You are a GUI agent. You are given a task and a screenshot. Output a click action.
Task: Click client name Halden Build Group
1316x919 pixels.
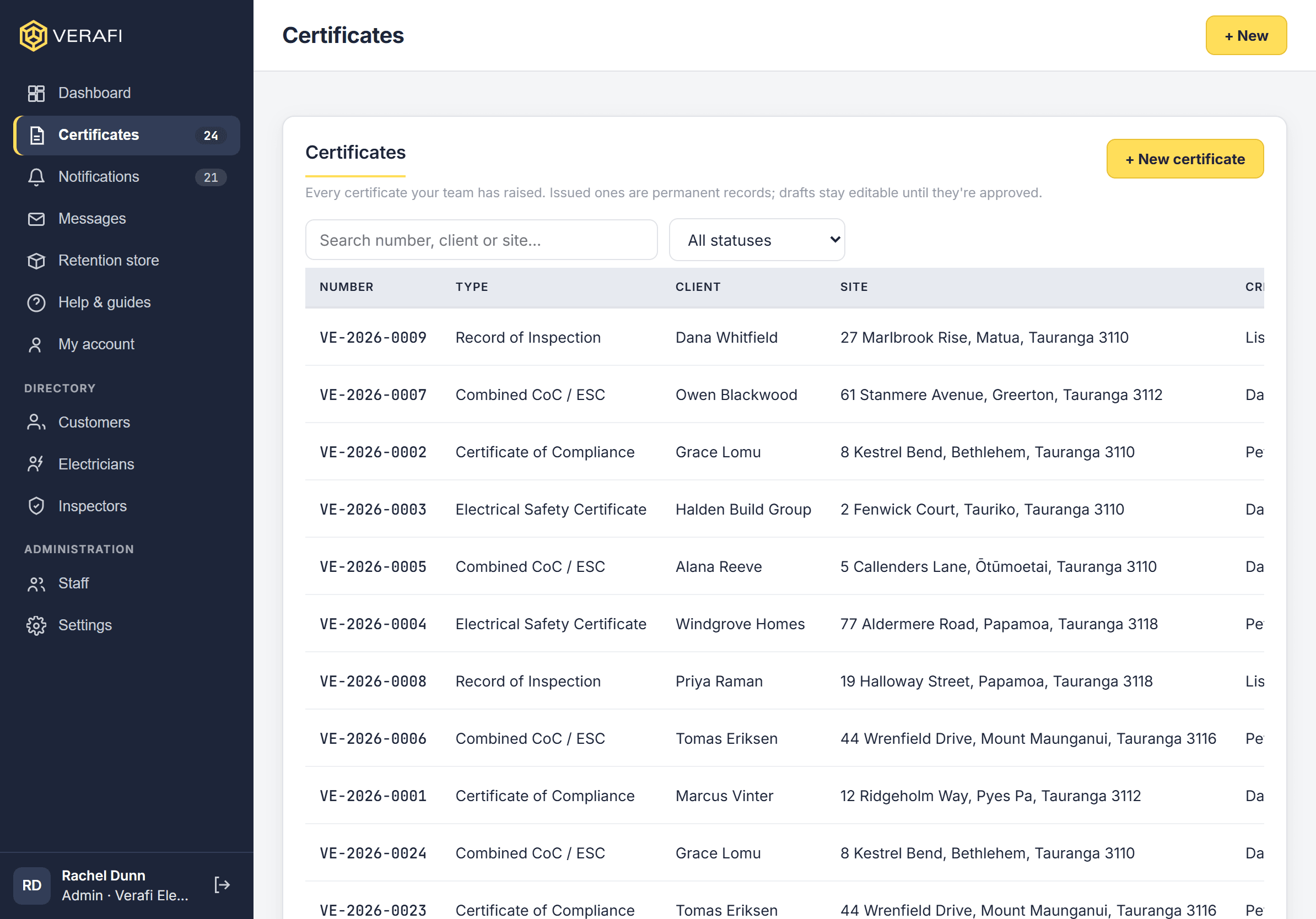tap(743, 509)
